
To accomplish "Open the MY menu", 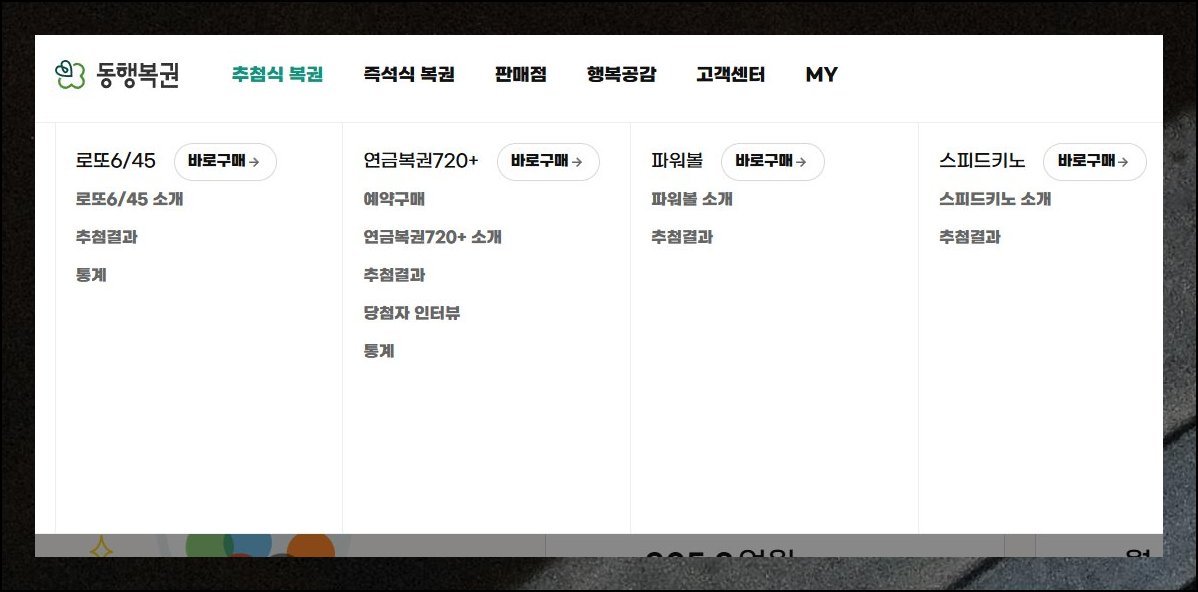I will coord(821,75).
